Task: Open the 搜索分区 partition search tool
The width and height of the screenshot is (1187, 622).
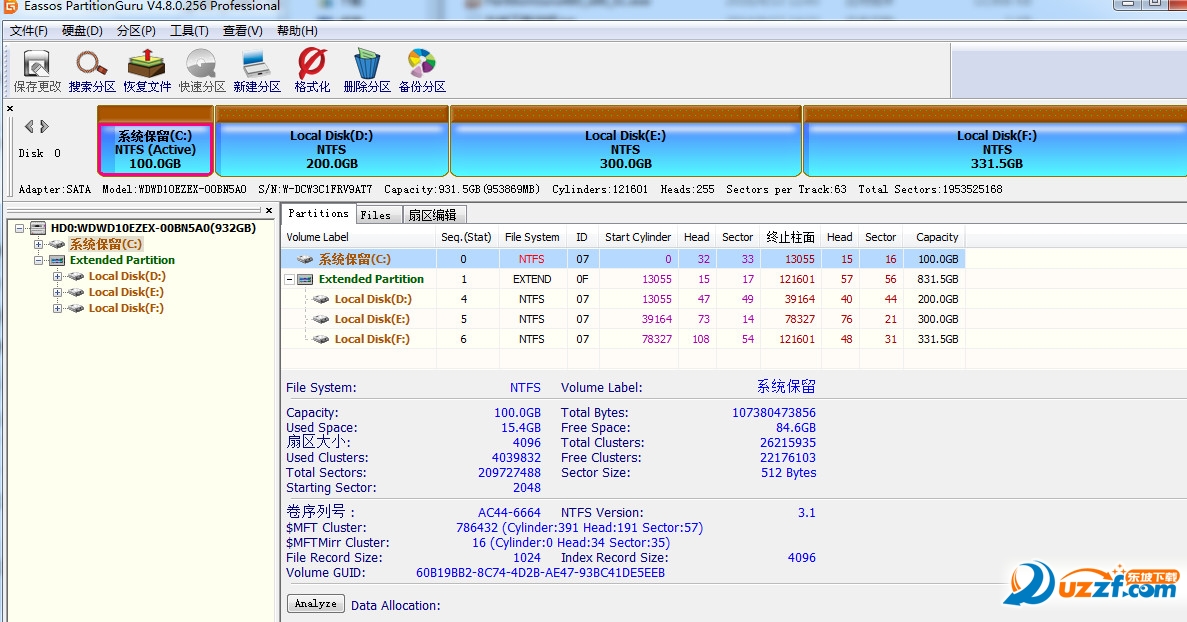Action: [92, 64]
